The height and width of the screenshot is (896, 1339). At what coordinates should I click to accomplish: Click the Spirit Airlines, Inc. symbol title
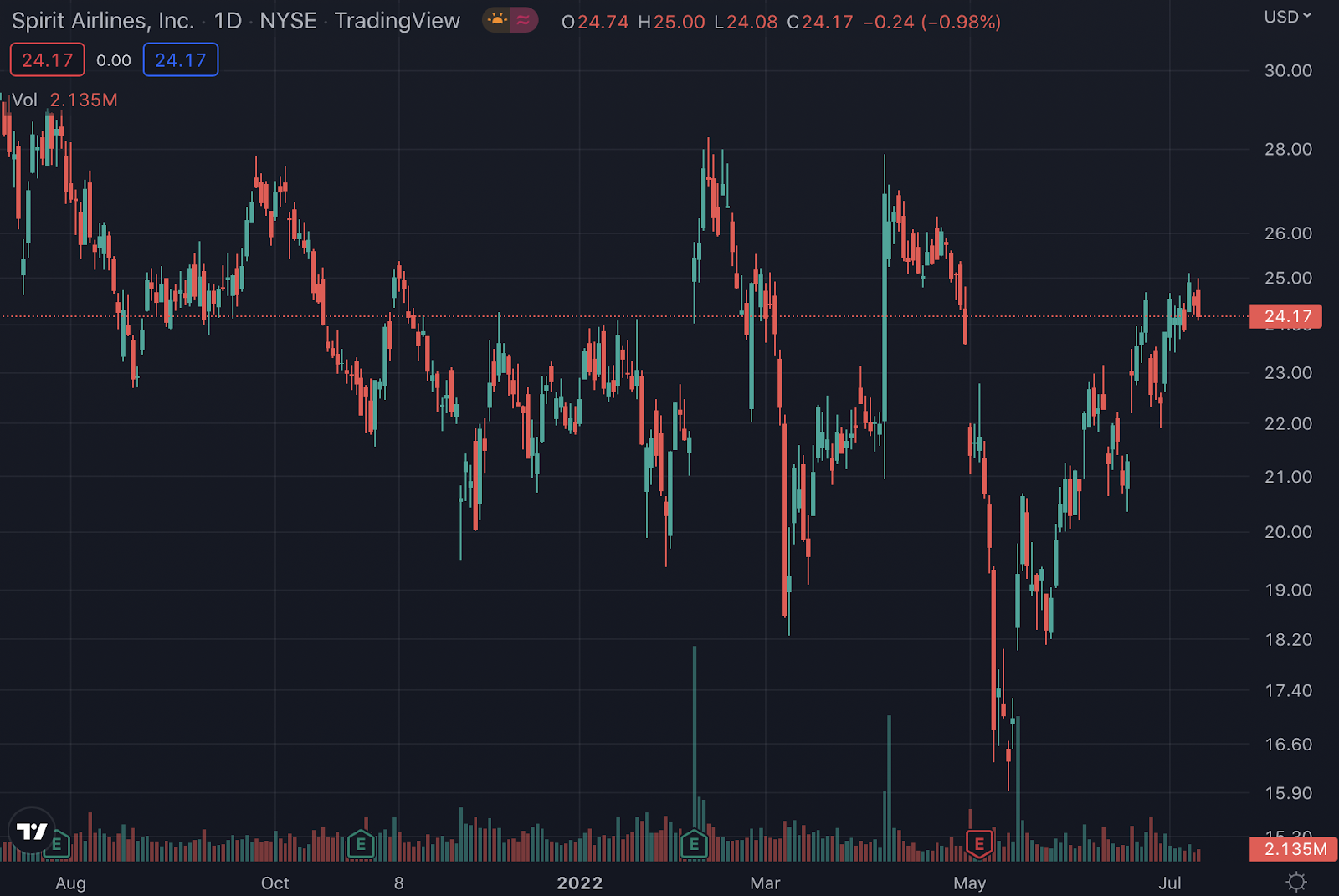(103, 21)
